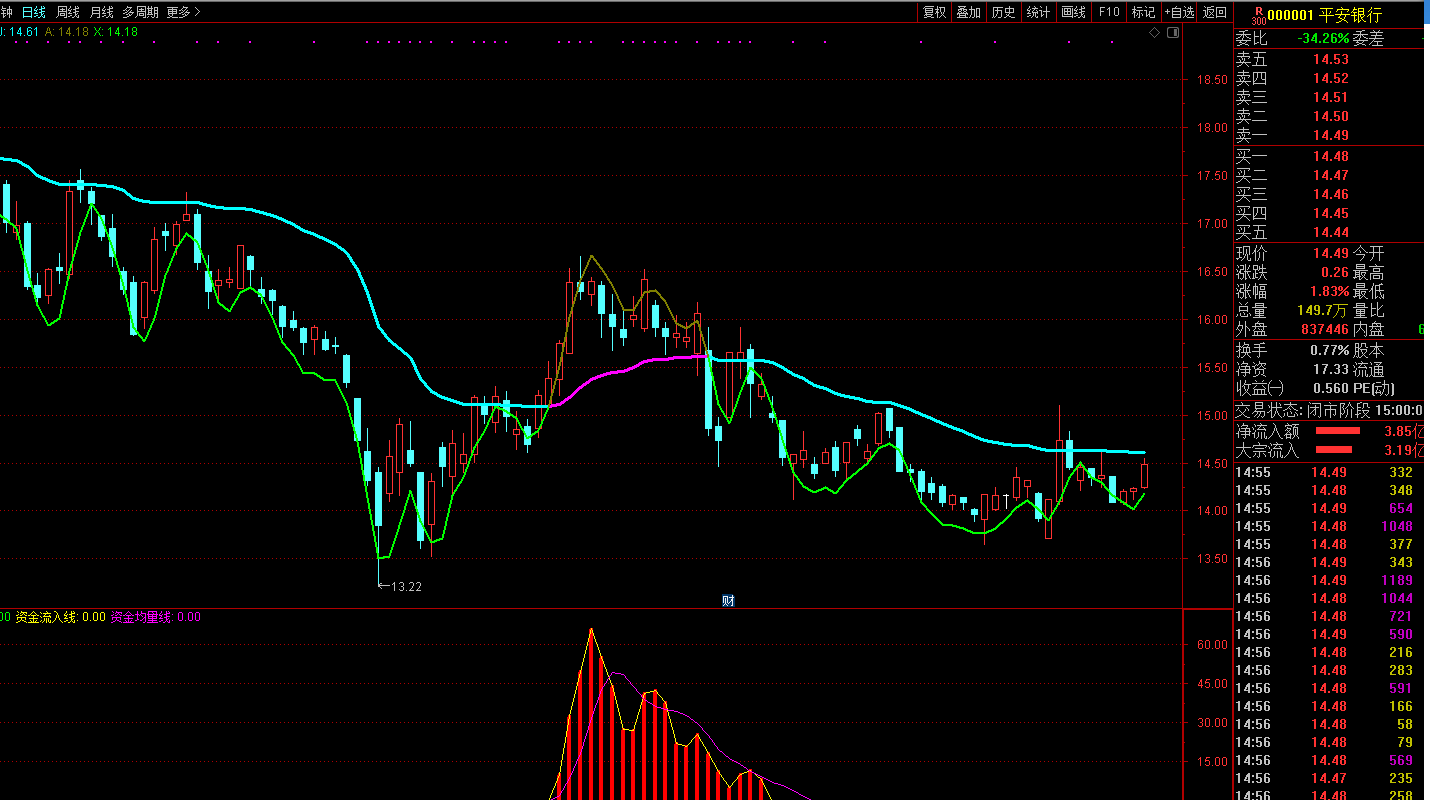The width and height of the screenshot is (1430, 800).
Task: Click the 标记 mark button
Action: coord(1142,12)
